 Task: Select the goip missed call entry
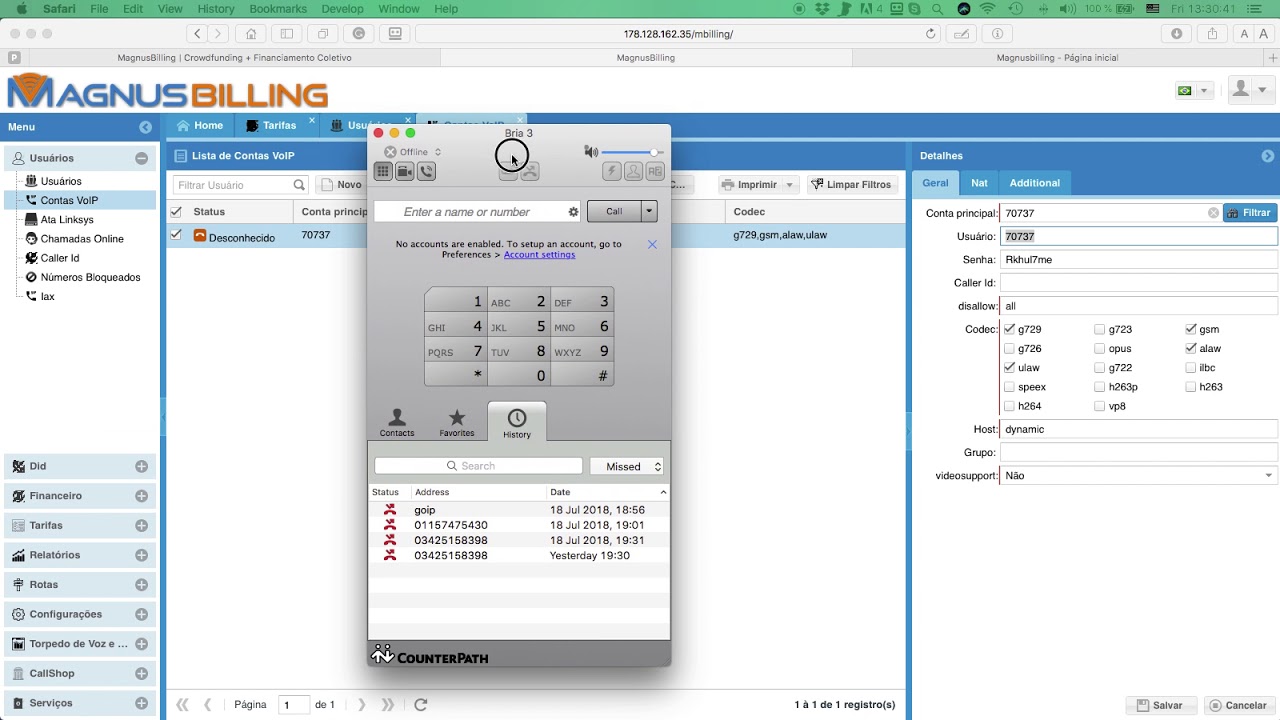pos(519,510)
